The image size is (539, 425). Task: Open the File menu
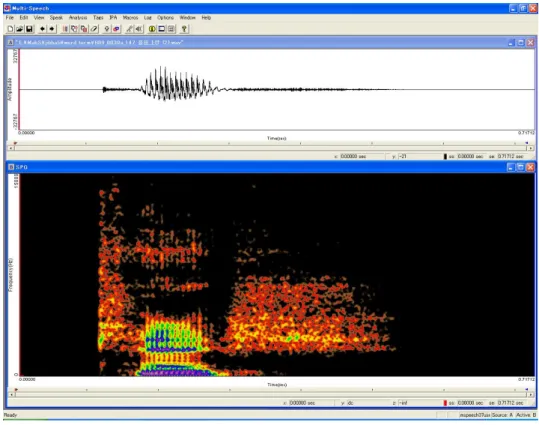[10, 18]
